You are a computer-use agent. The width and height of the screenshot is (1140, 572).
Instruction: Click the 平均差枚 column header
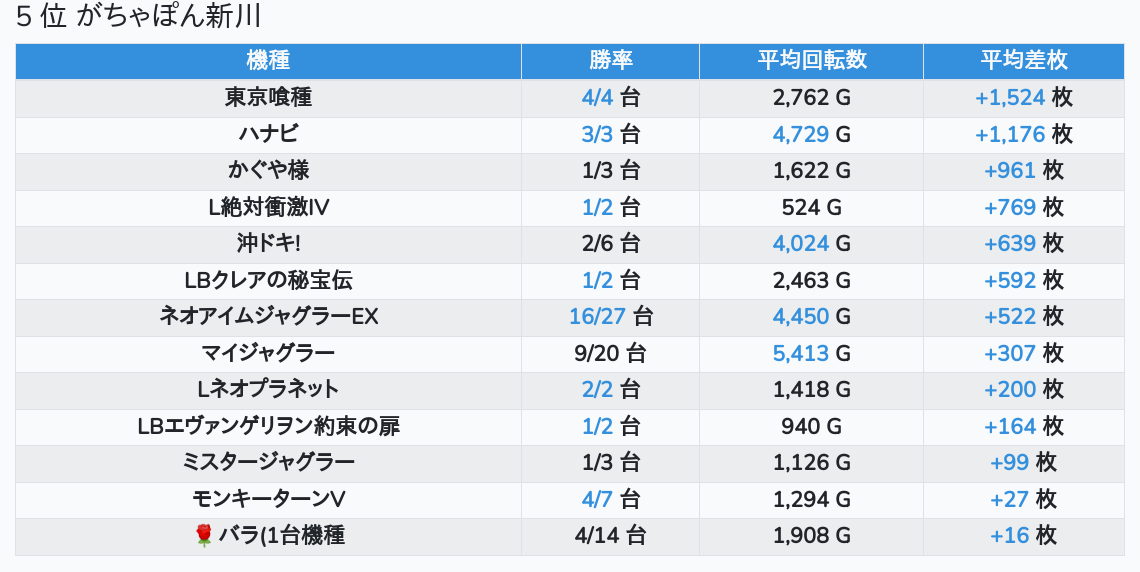coord(1023,61)
